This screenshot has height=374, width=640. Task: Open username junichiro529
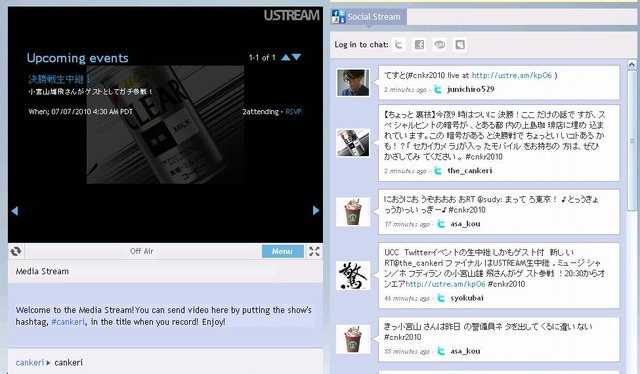pos(471,89)
